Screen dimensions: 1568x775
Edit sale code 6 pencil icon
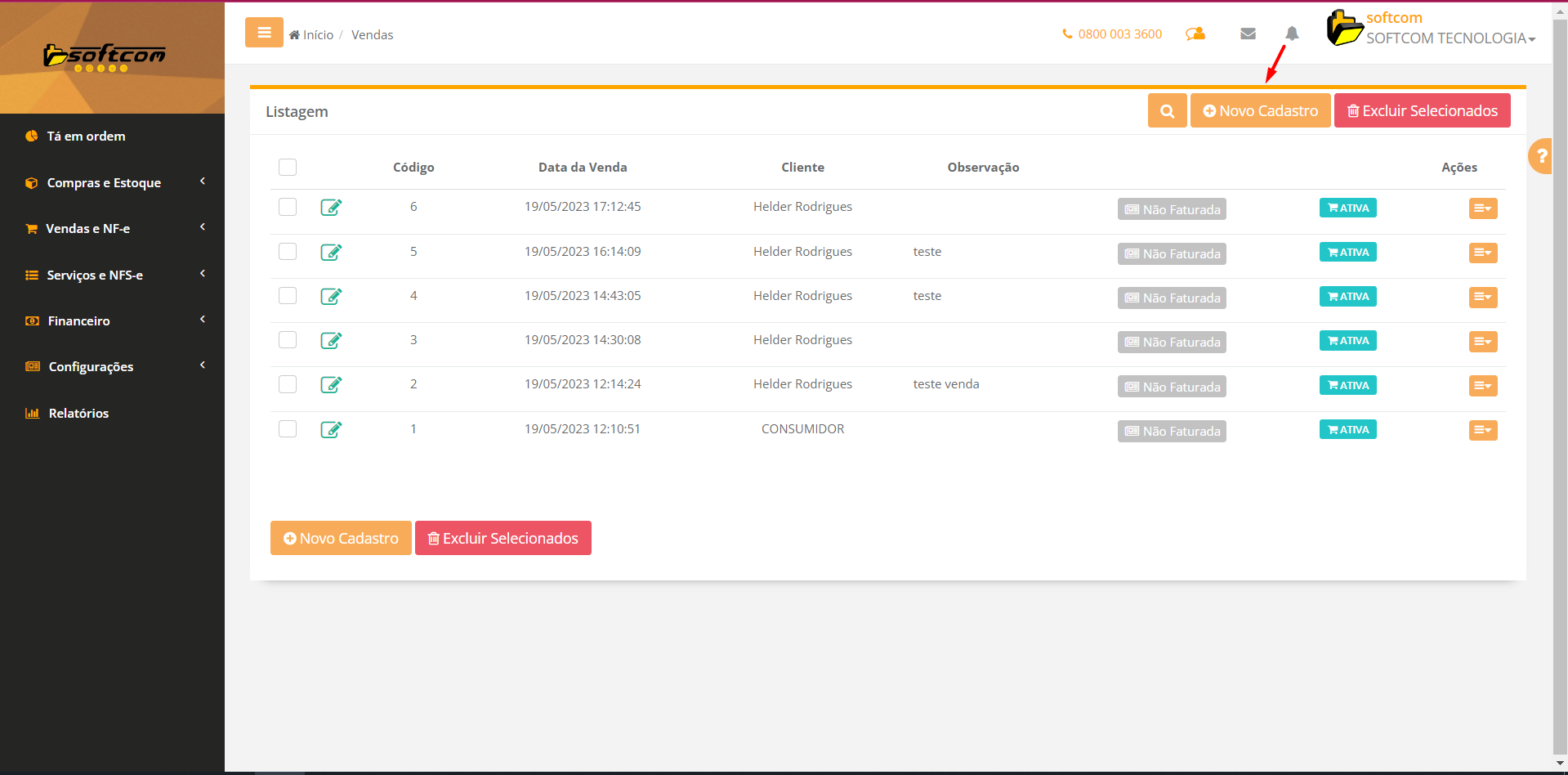tap(331, 207)
